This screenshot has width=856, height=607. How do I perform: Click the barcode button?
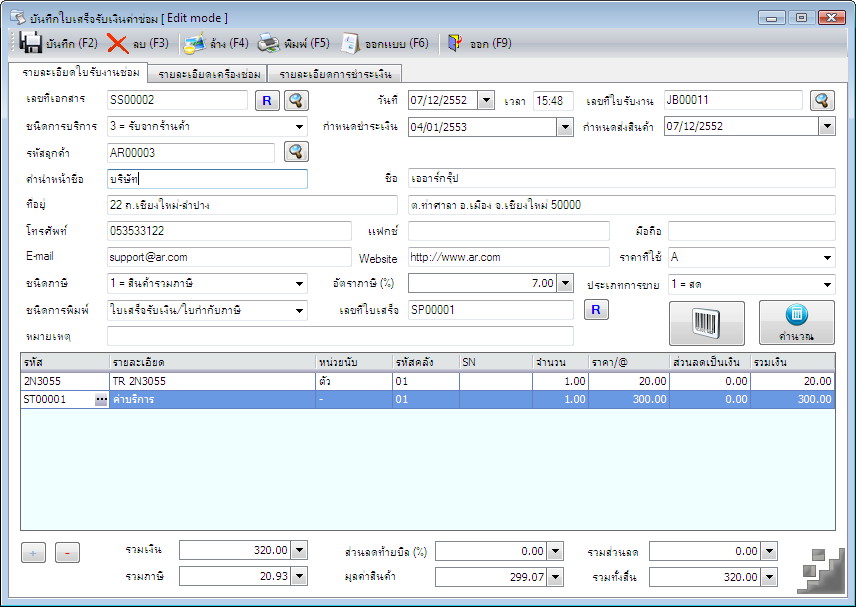(x=707, y=323)
